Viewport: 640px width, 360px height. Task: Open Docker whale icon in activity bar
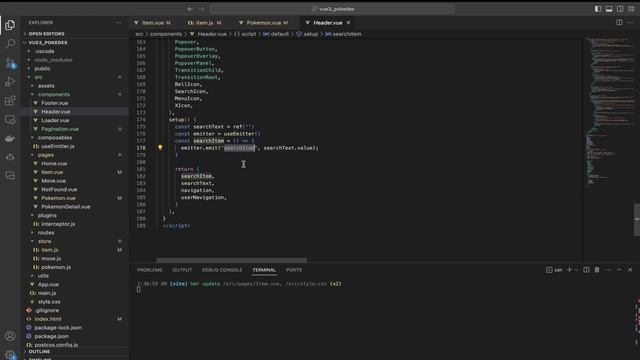10,138
